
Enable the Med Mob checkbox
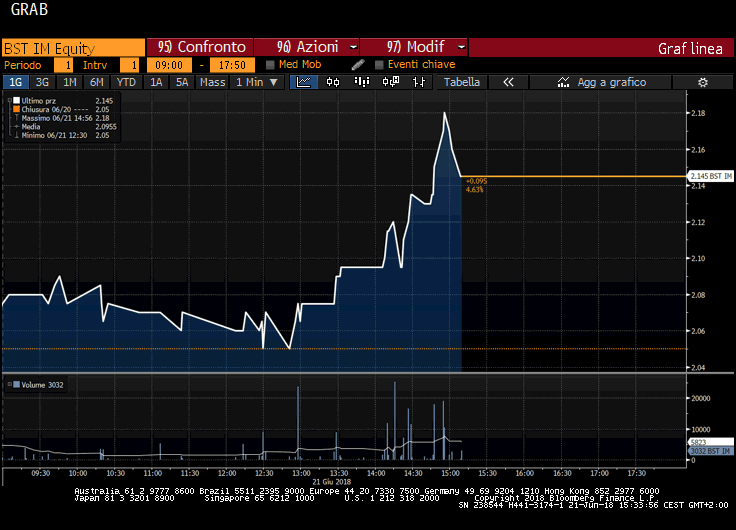point(270,65)
